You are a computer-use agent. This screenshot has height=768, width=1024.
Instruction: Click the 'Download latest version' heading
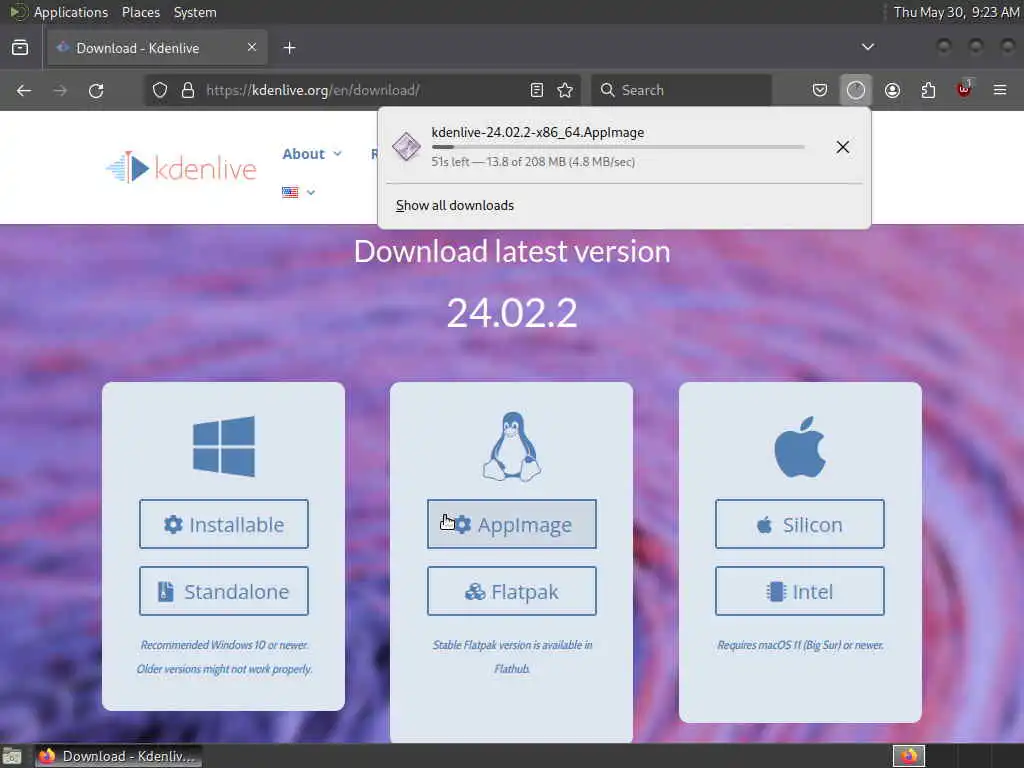click(512, 251)
